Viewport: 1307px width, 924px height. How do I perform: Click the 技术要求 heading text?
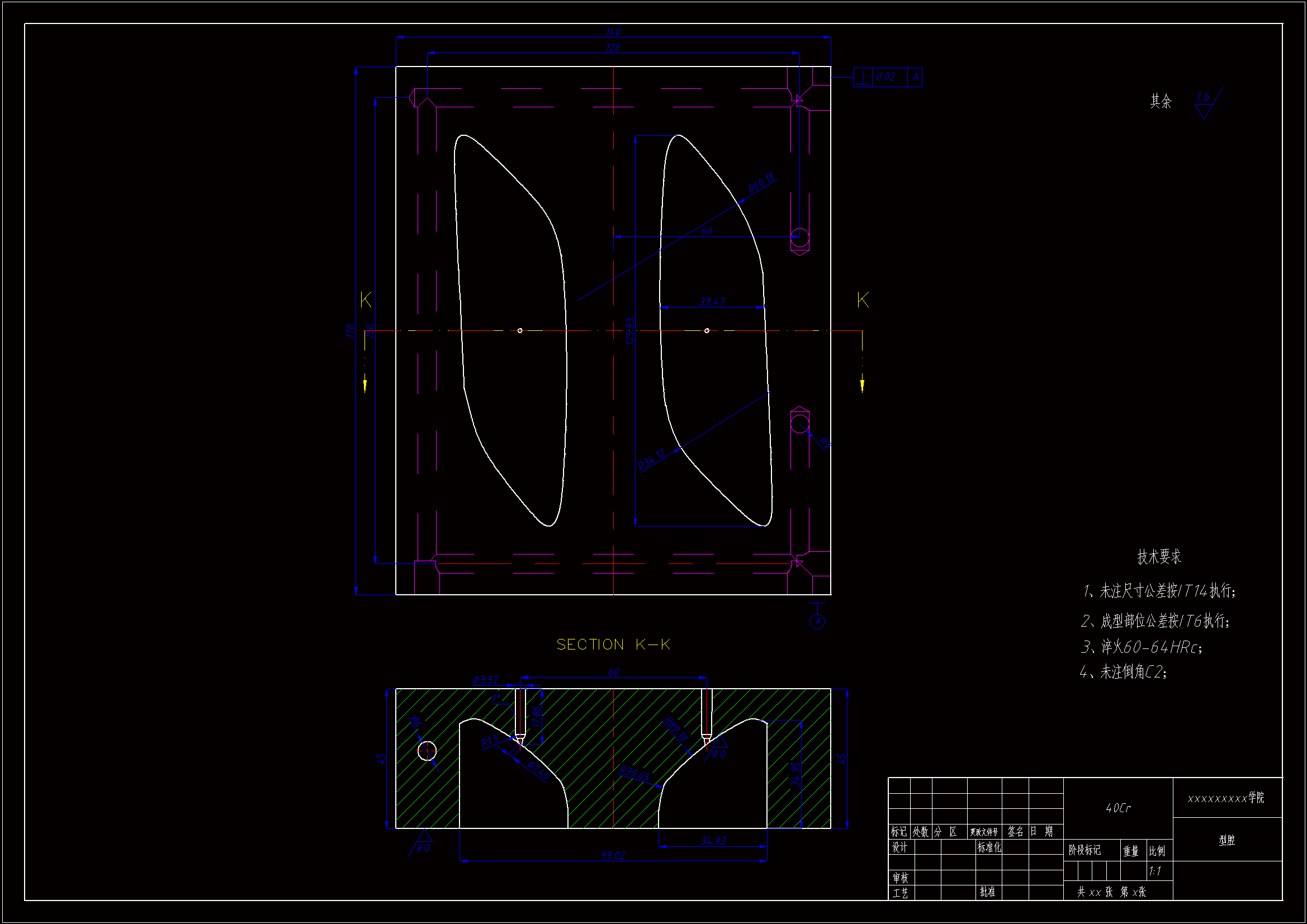1159,557
